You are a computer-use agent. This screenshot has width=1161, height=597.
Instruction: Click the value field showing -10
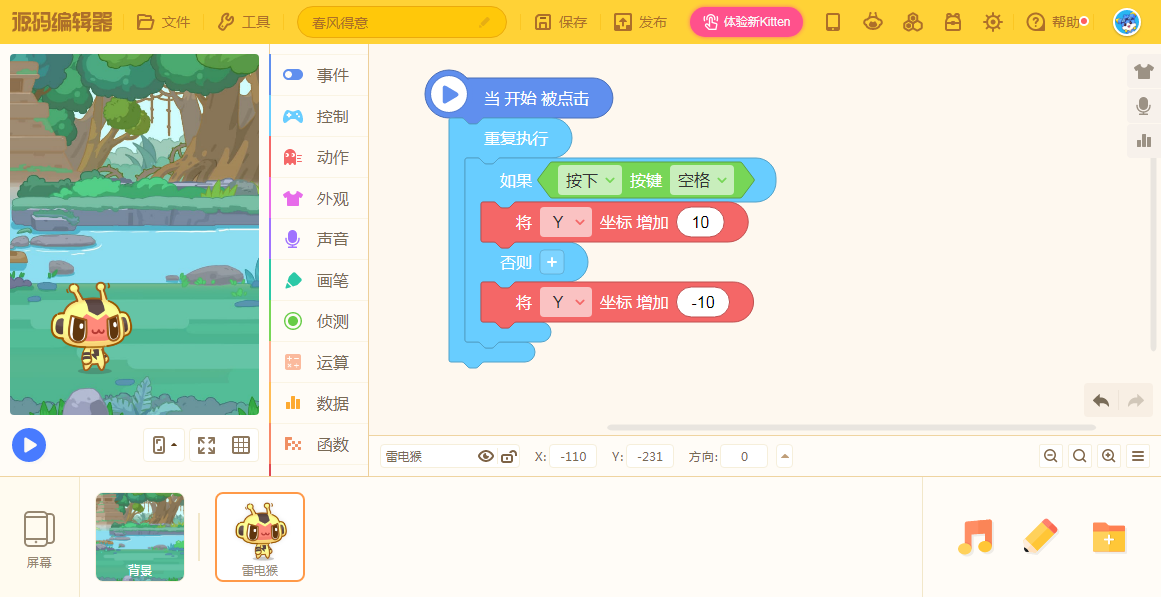[703, 302]
